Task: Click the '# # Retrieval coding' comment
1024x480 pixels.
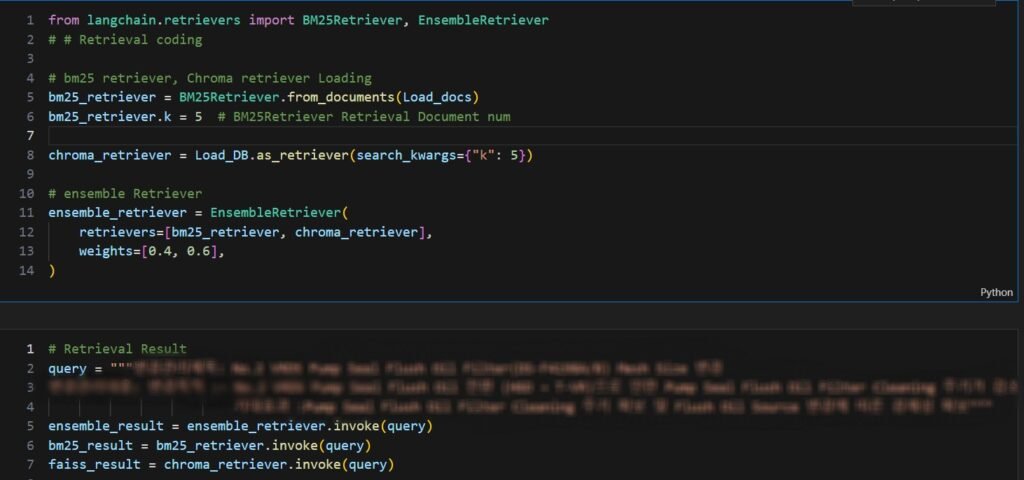Action: tap(125, 40)
